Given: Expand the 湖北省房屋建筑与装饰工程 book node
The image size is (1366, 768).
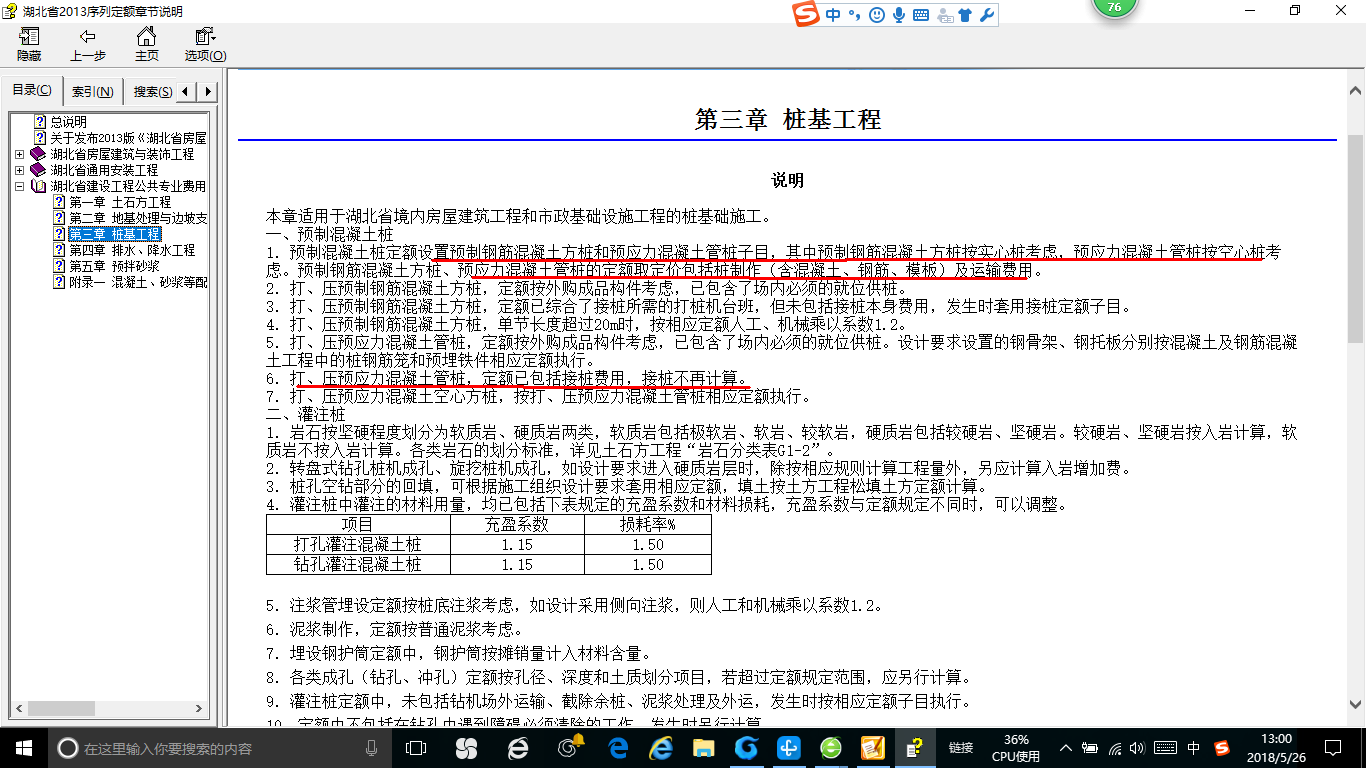Looking at the screenshot, I should (x=20, y=154).
